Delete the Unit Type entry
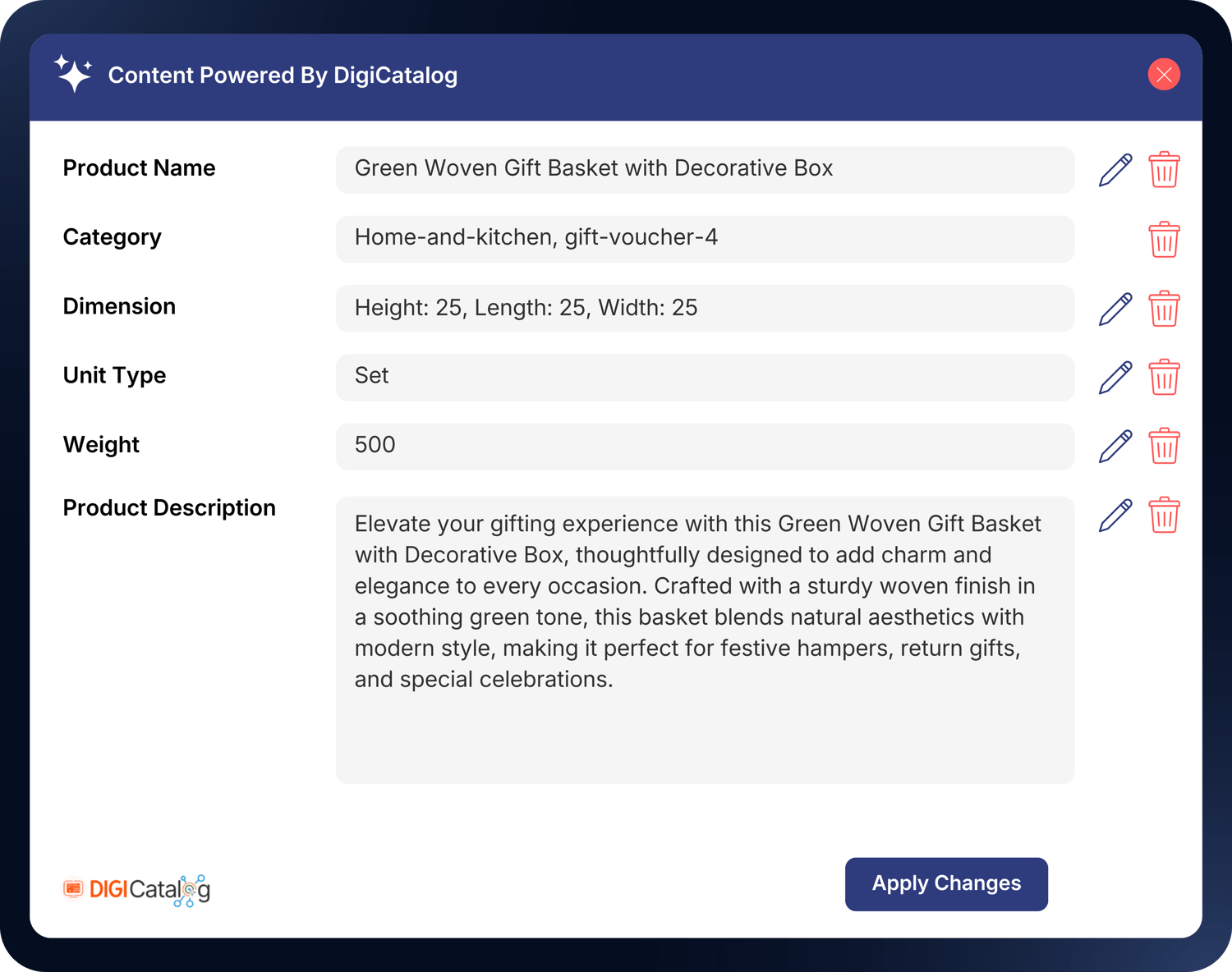This screenshot has height=972, width=1232. click(1164, 378)
